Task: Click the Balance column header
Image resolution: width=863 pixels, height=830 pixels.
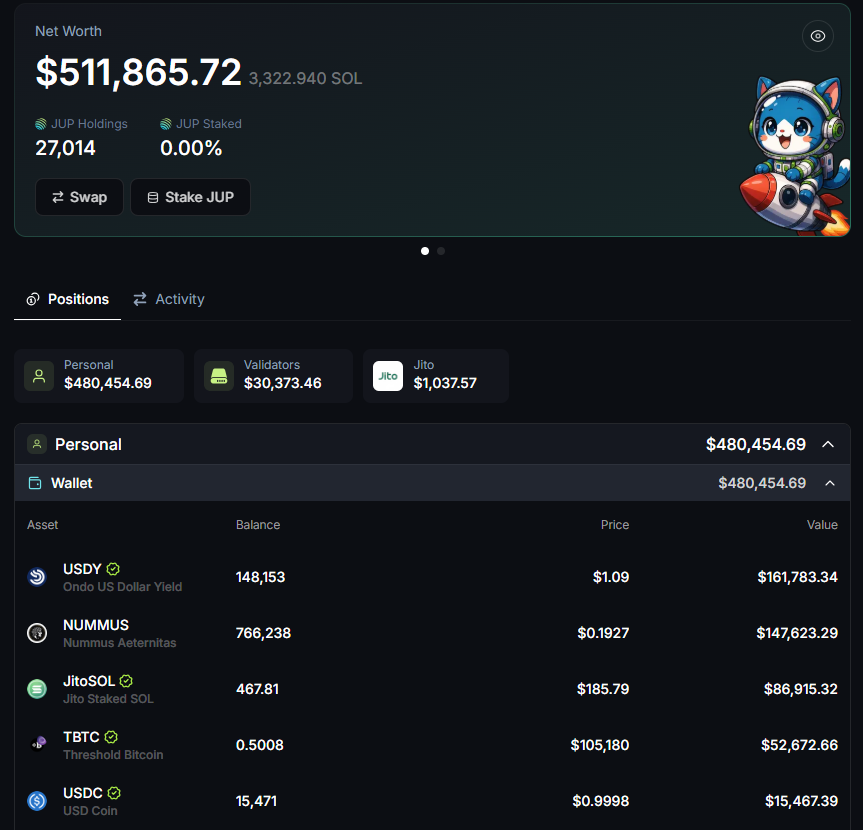Action: (258, 525)
